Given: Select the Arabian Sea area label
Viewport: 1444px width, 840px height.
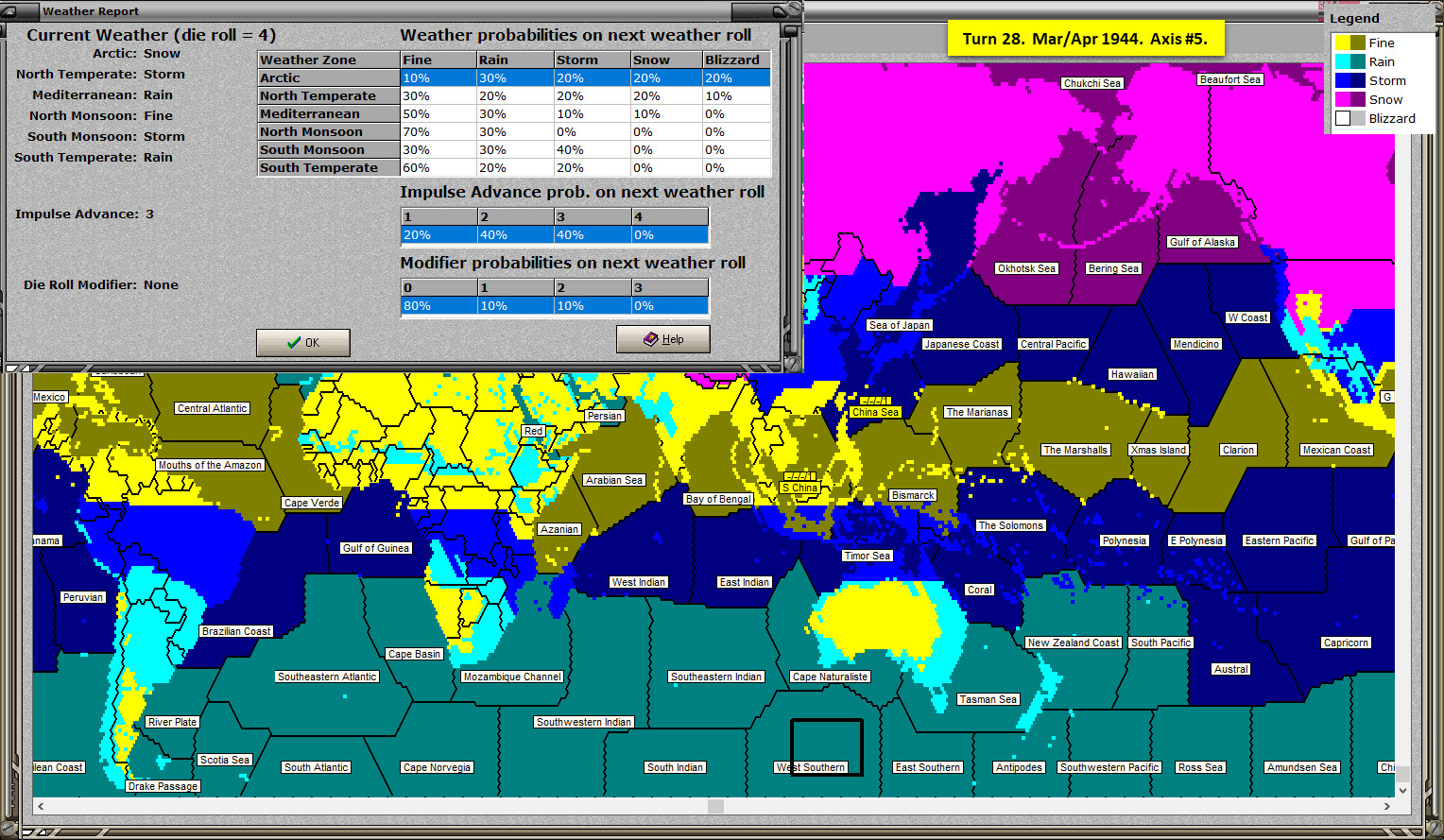Looking at the screenshot, I should click(614, 480).
